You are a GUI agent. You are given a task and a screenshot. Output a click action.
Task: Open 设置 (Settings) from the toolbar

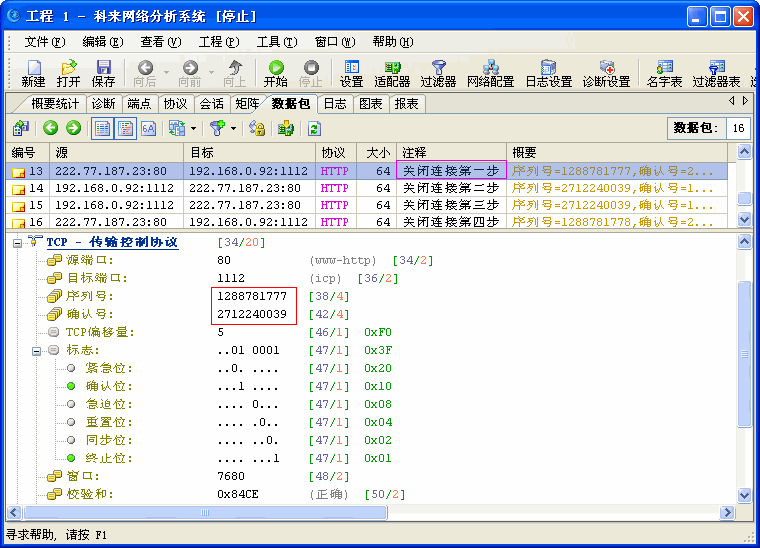pos(351,73)
